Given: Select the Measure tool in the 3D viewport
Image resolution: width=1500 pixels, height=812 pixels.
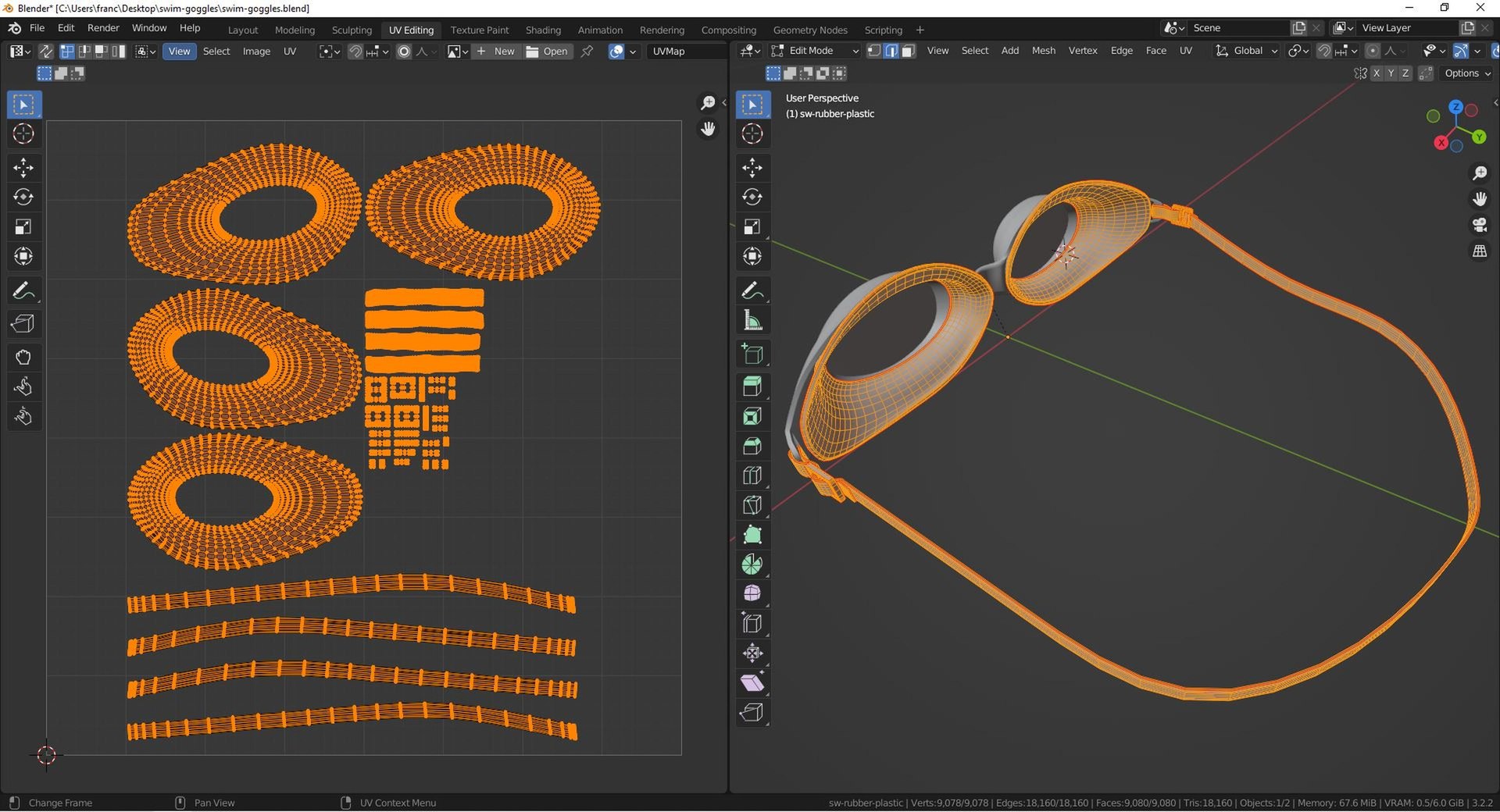Looking at the screenshot, I should click(x=752, y=321).
